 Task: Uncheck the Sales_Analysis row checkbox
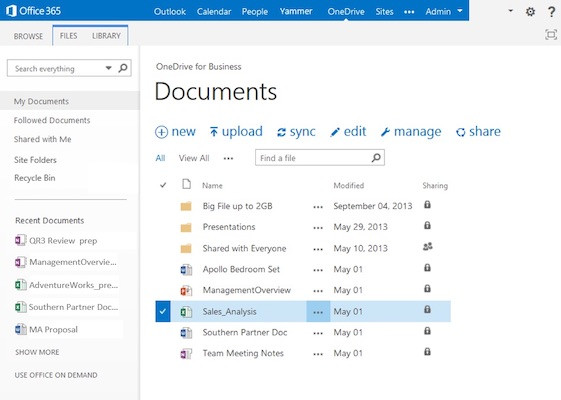[162, 311]
